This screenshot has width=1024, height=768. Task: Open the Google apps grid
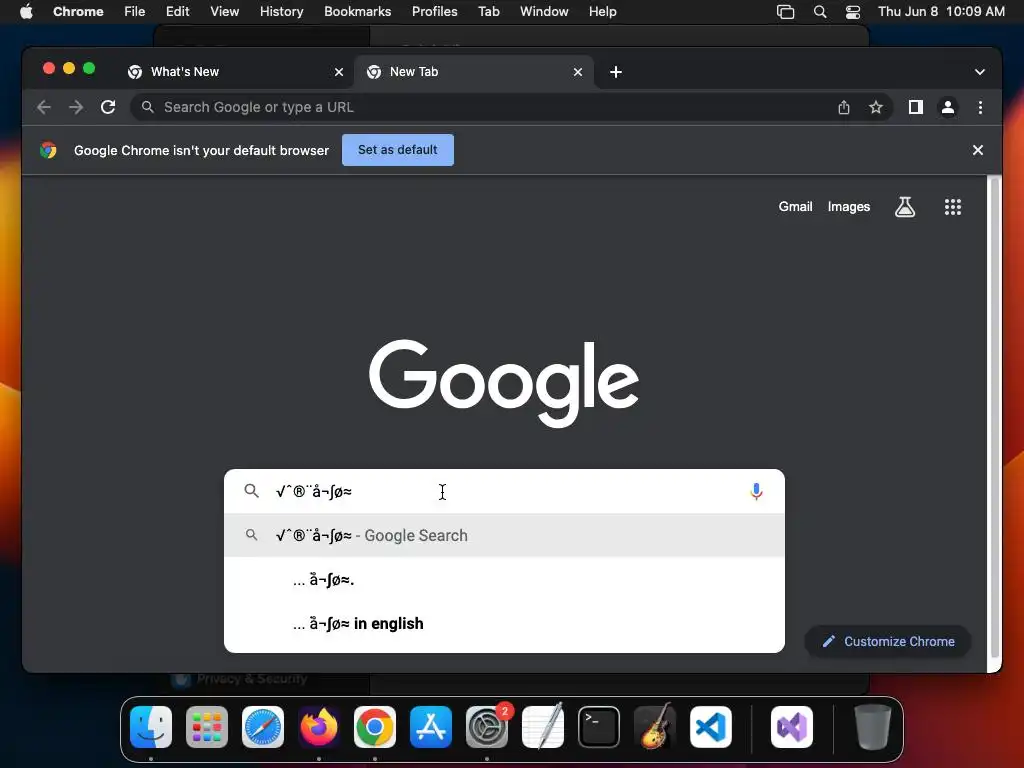[x=952, y=207]
